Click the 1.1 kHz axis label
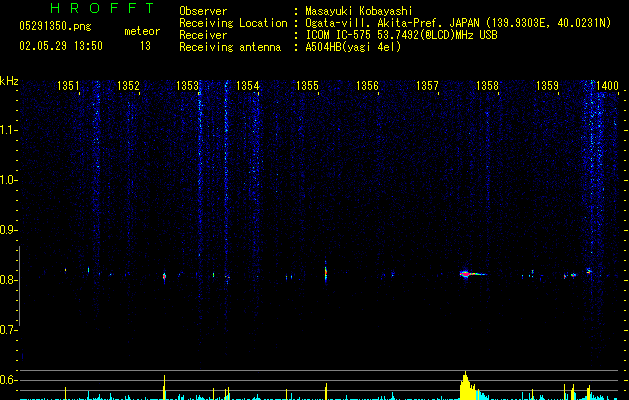 coord(9,130)
